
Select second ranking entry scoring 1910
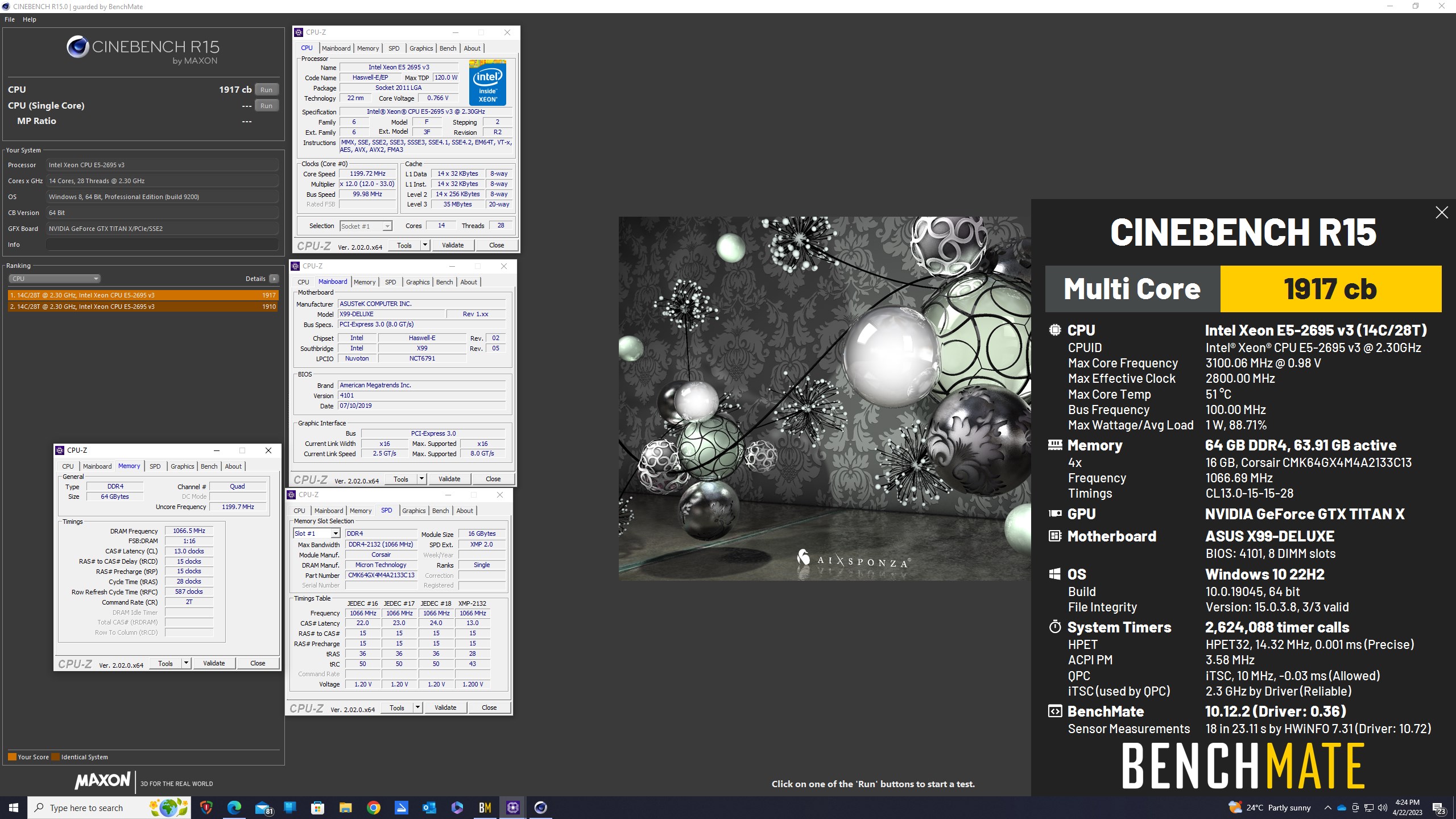143,307
